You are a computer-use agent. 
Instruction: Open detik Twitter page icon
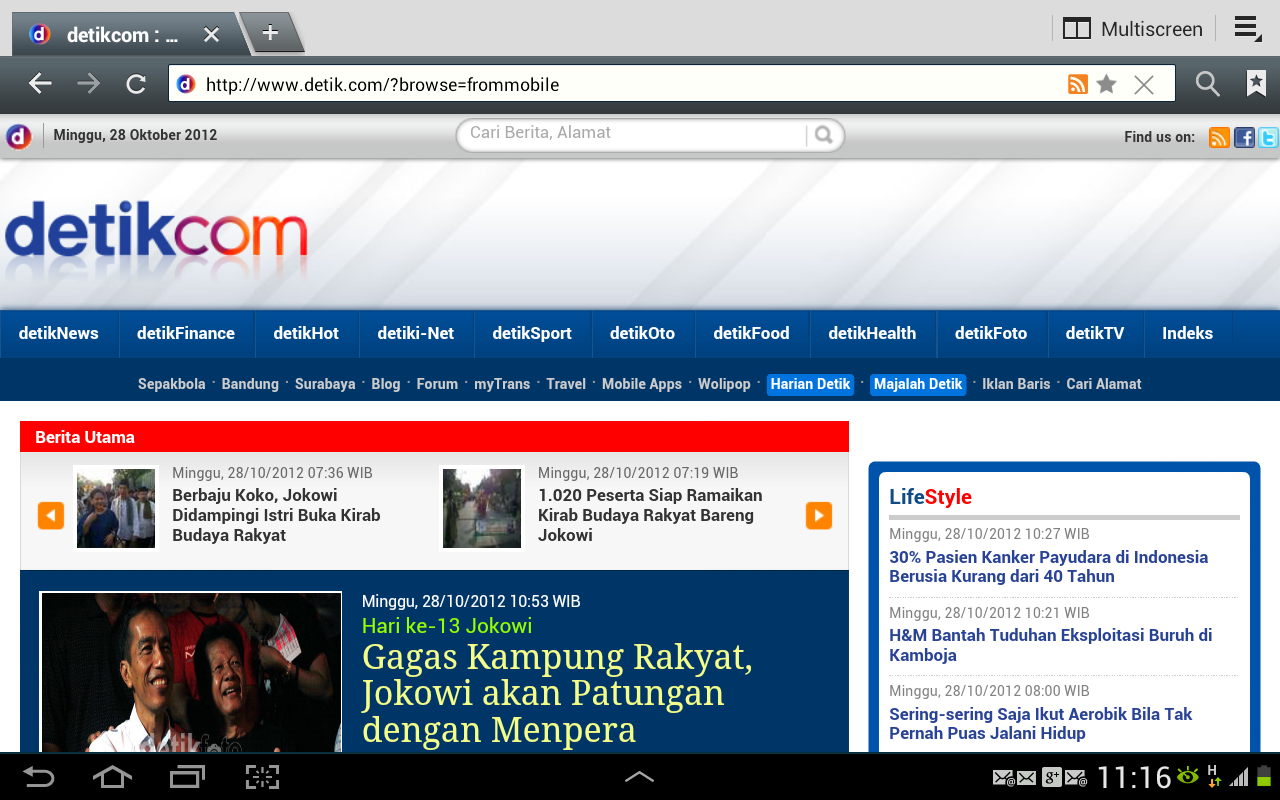coord(1268,138)
